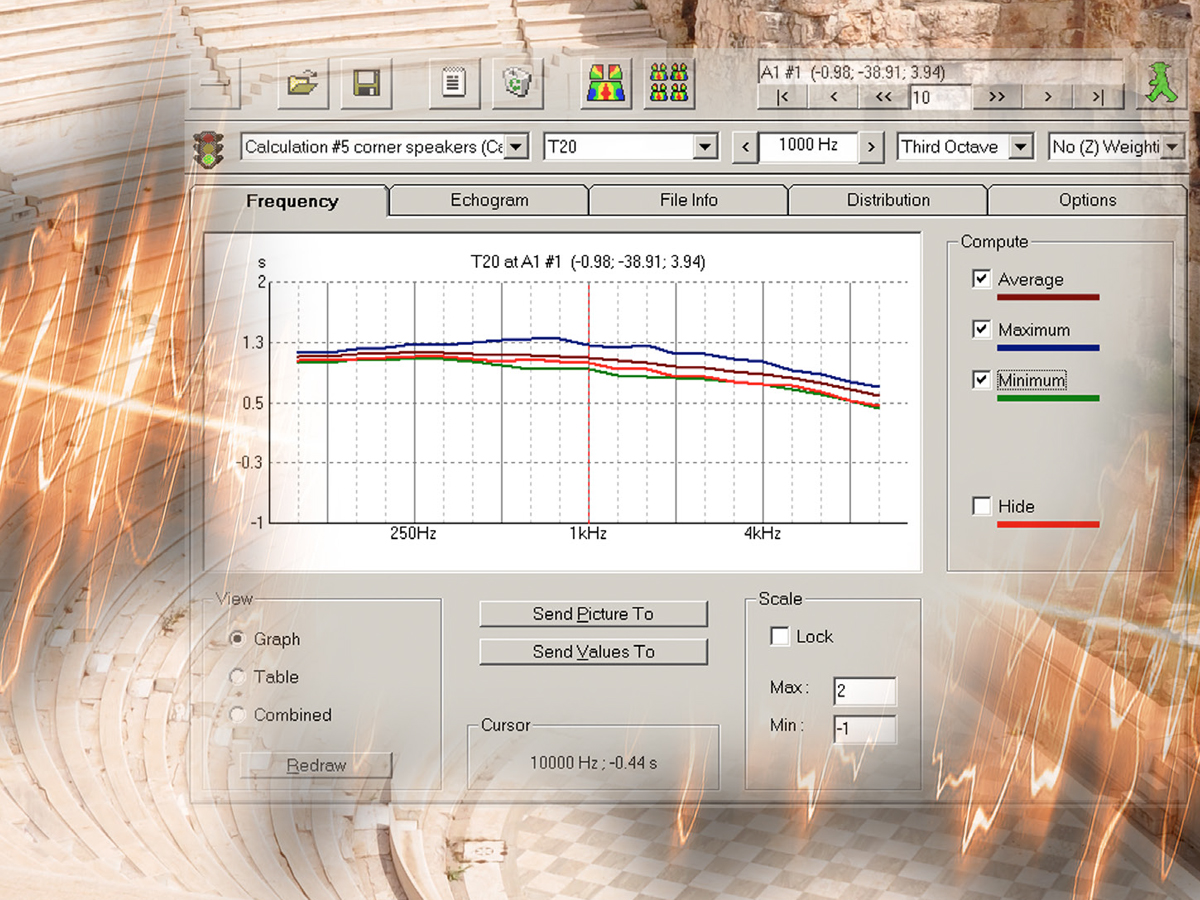Viewport: 1200px width, 900px height.
Task: Save the current results
Action: tap(366, 84)
